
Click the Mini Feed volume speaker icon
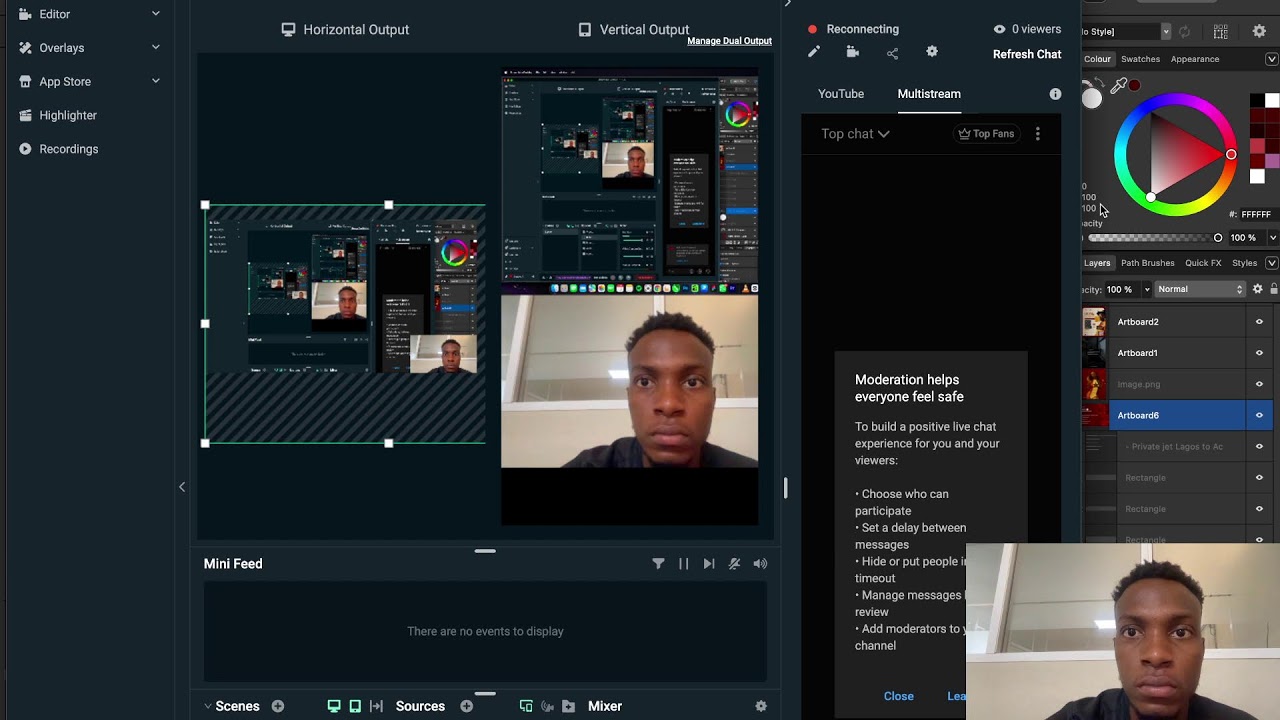click(x=760, y=564)
